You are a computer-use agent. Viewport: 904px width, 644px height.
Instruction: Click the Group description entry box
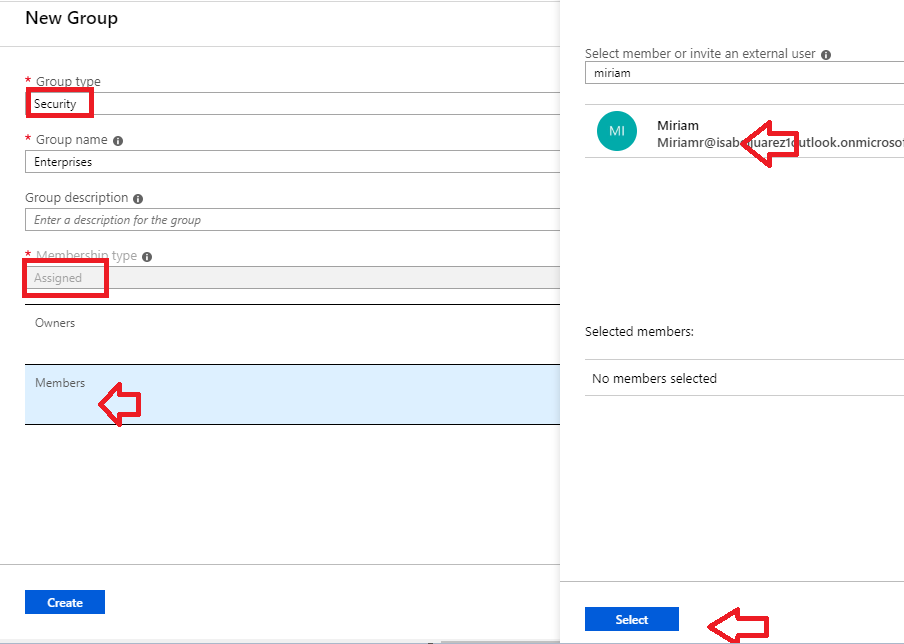point(290,219)
